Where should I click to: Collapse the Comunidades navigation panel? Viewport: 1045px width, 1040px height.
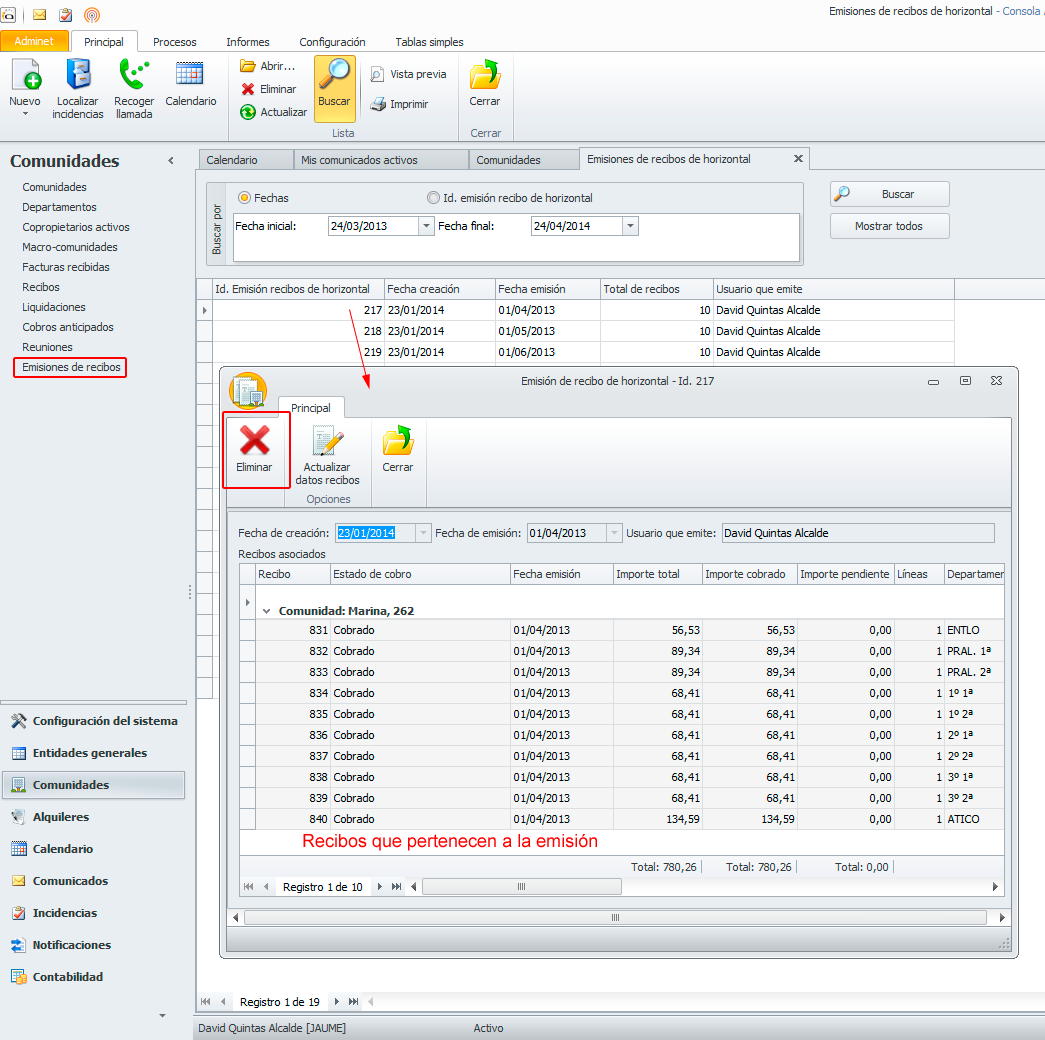(x=171, y=161)
